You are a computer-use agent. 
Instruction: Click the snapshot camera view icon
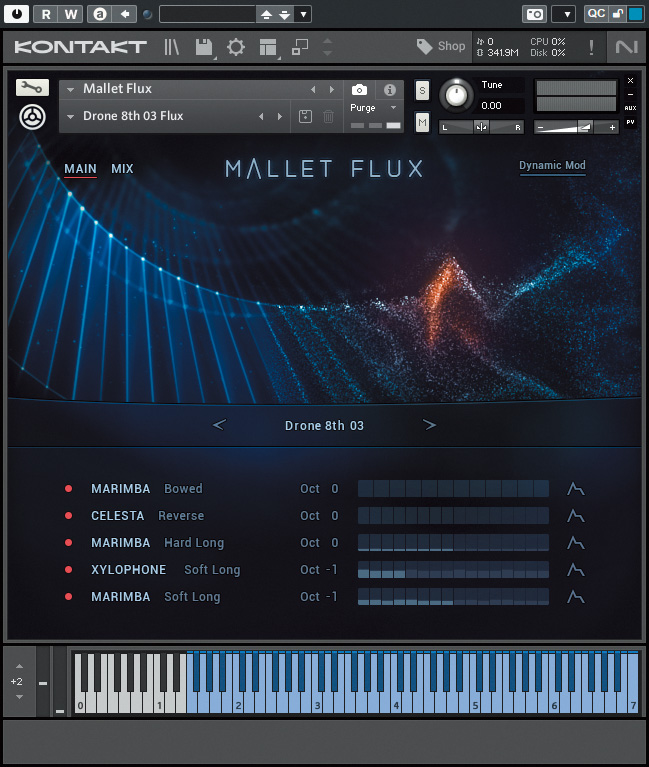coord(359,90)
